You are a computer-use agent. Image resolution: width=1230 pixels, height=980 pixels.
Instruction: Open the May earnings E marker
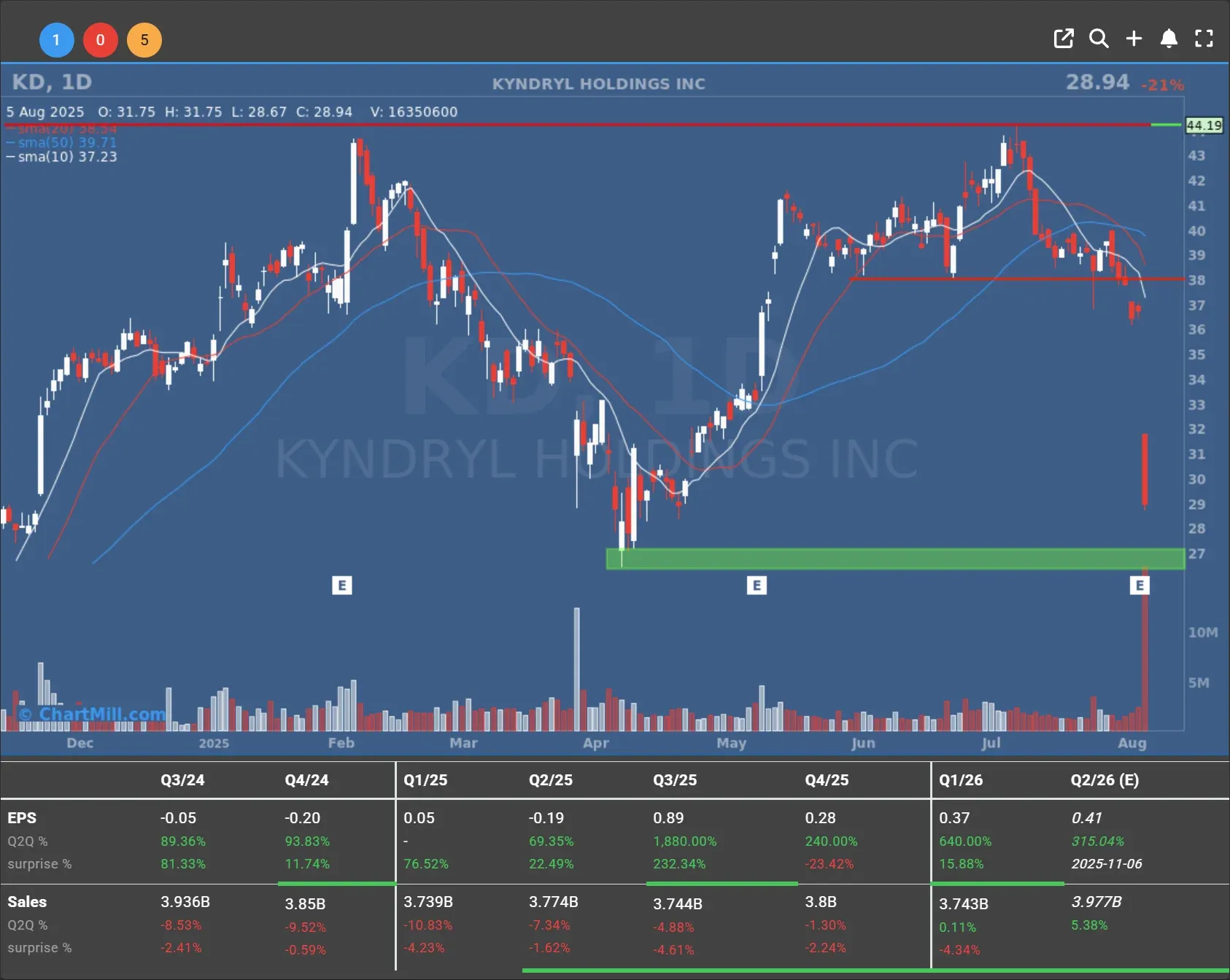[757, 585]
